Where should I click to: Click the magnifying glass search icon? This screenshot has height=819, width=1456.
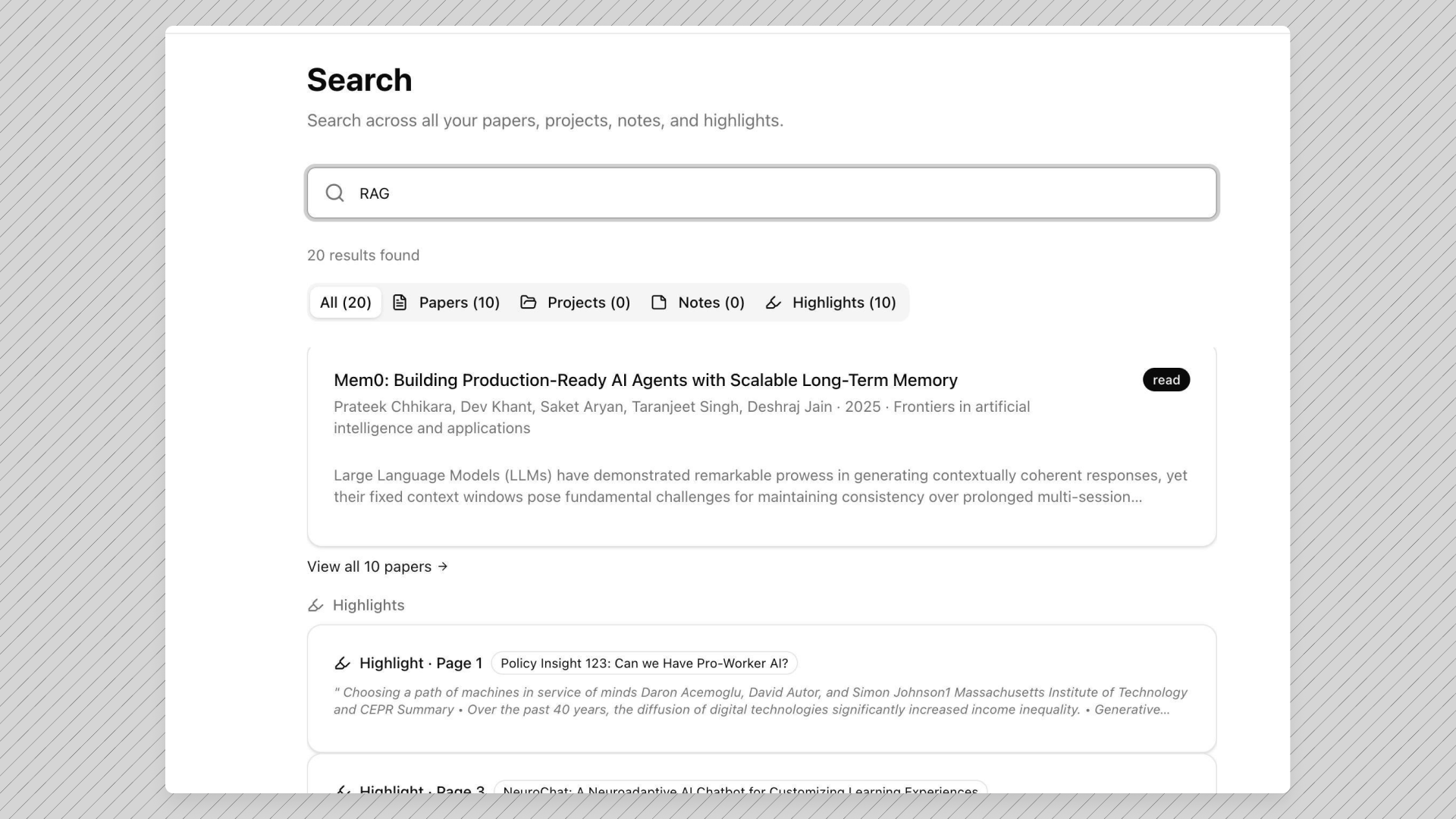(334, 193)
